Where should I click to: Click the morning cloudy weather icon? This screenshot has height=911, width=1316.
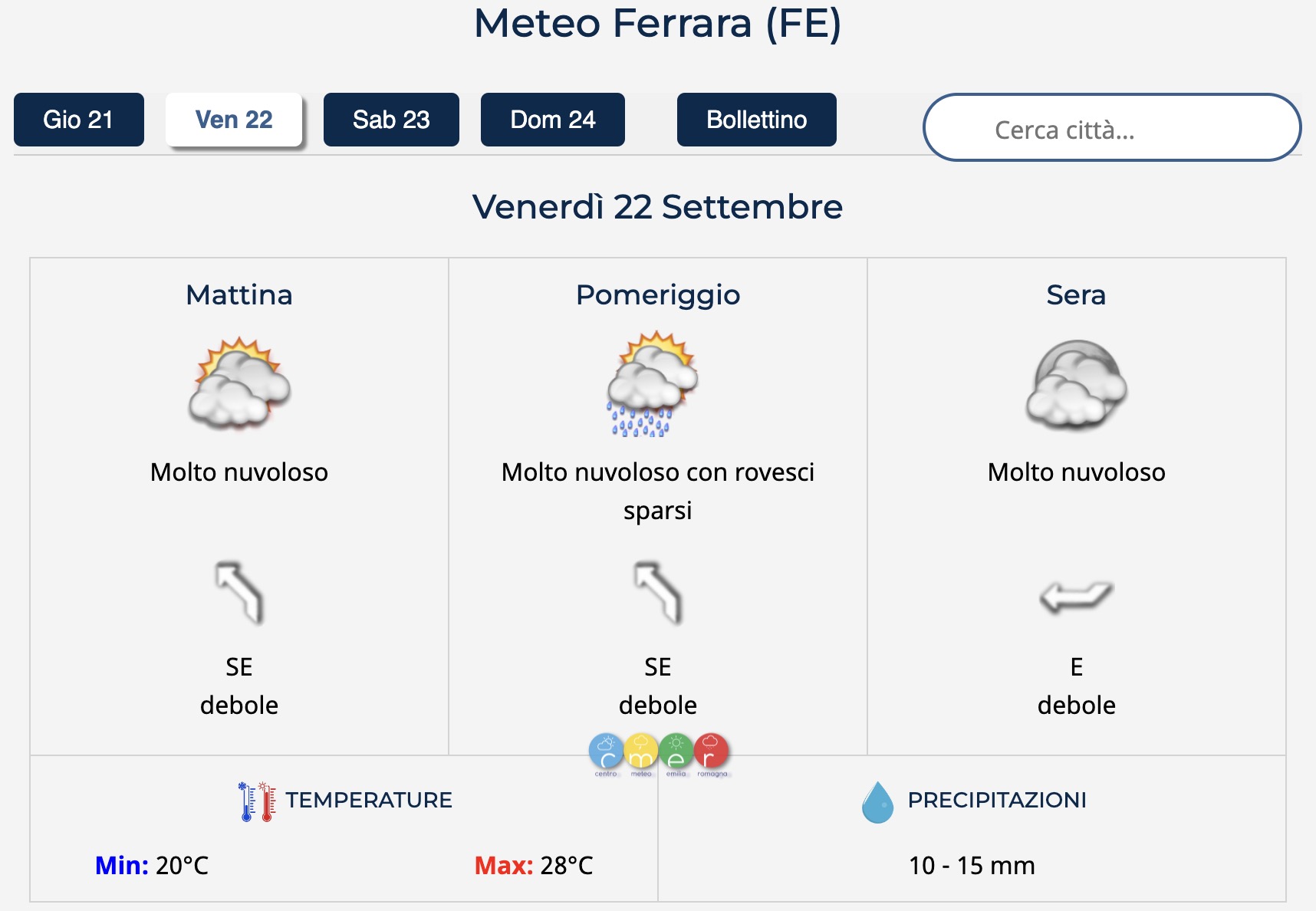click(x=239, y=383)
